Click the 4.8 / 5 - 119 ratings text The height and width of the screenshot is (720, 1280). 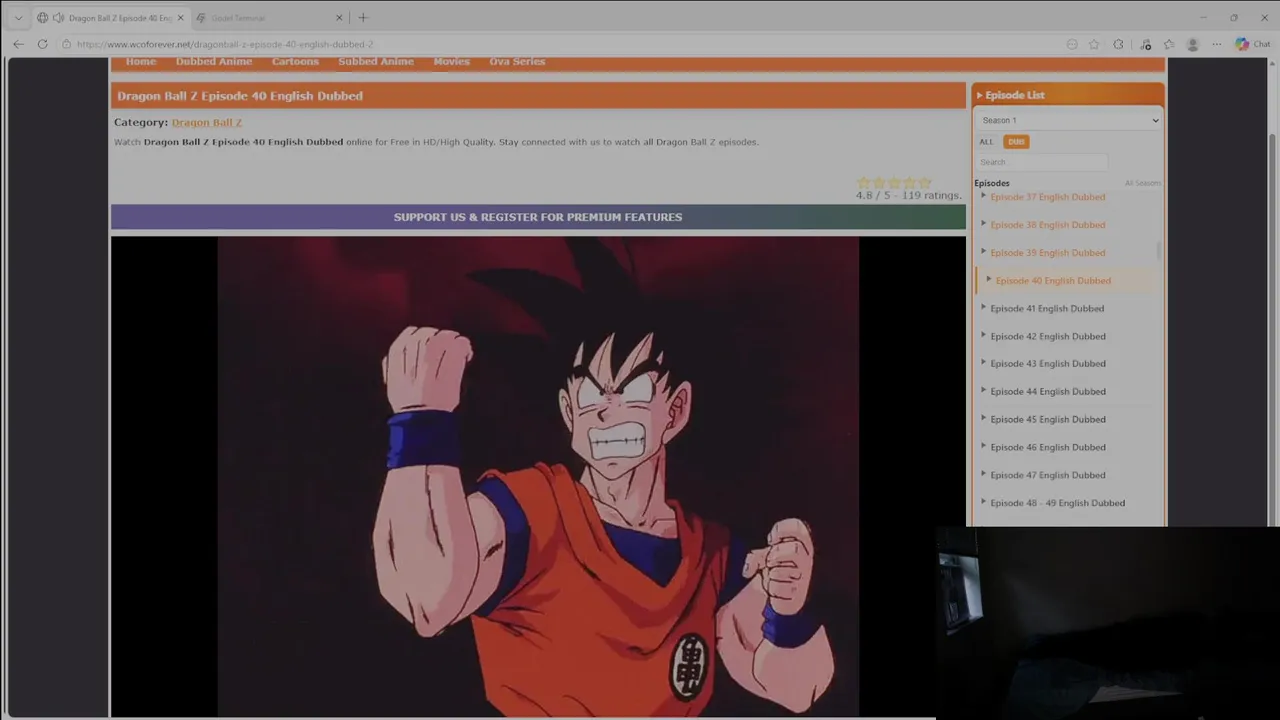click(x=908, y=196)
